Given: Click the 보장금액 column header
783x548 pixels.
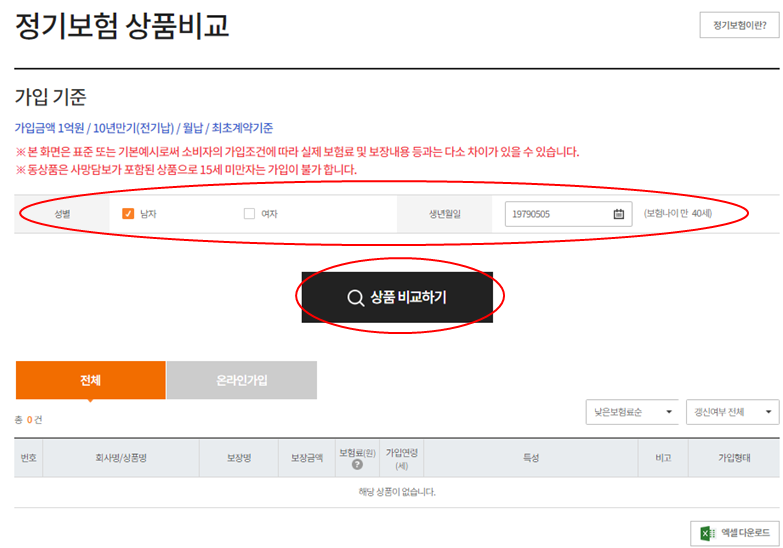Looking at the screenshot, I should (307, 458).
